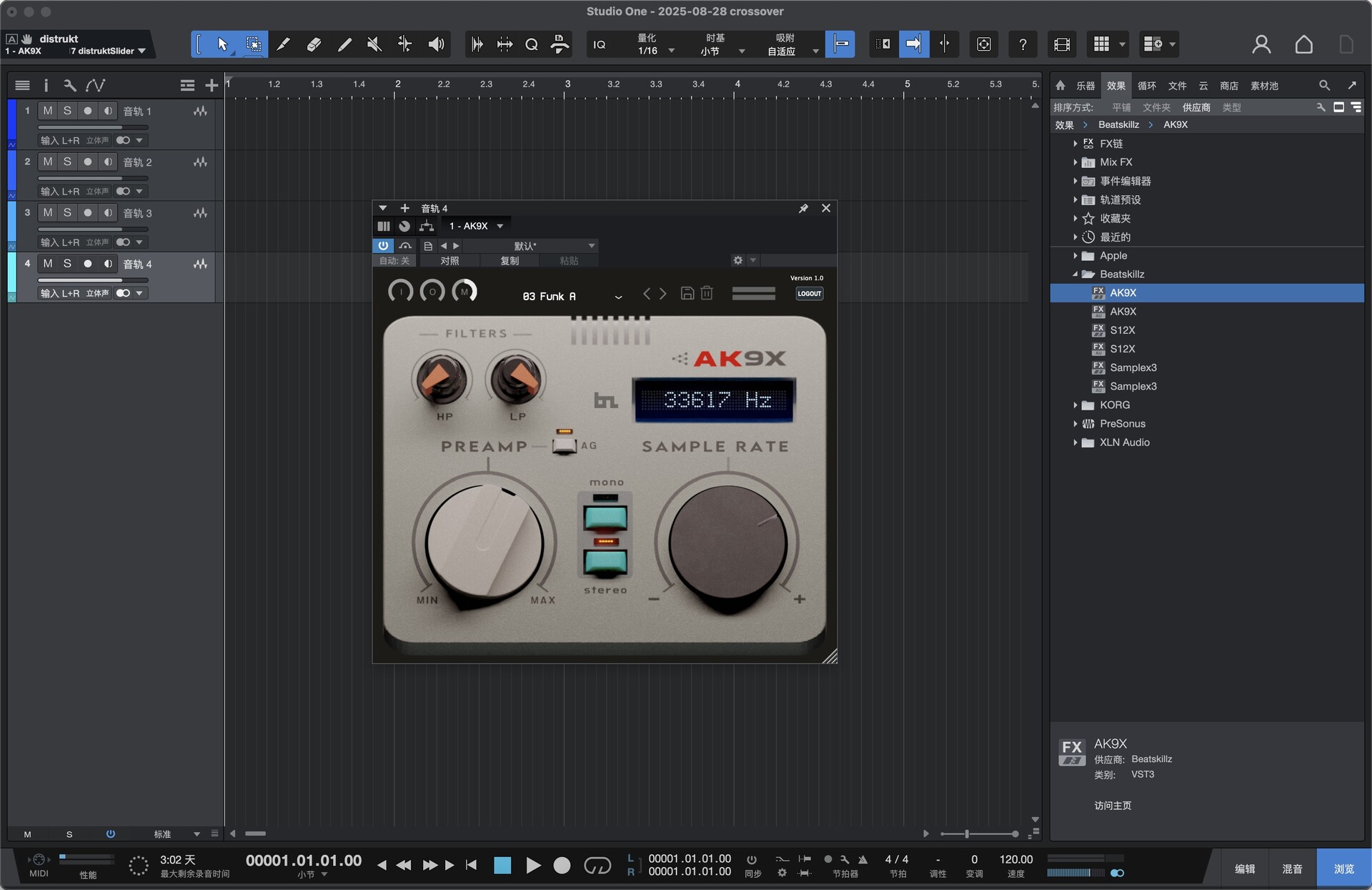Select the Arrow tool in toolbar
The image size is (1372, 890).
tap(222, 44)
